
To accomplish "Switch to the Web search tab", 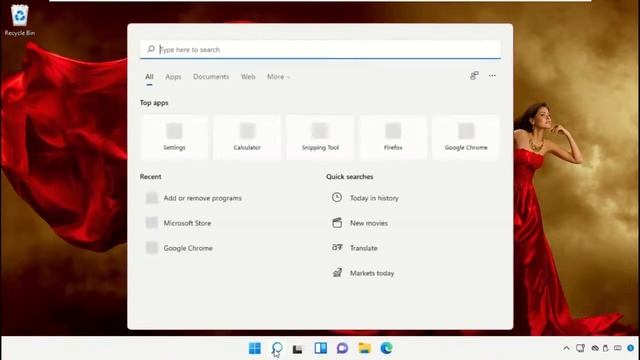I will (x=248, y=77).
